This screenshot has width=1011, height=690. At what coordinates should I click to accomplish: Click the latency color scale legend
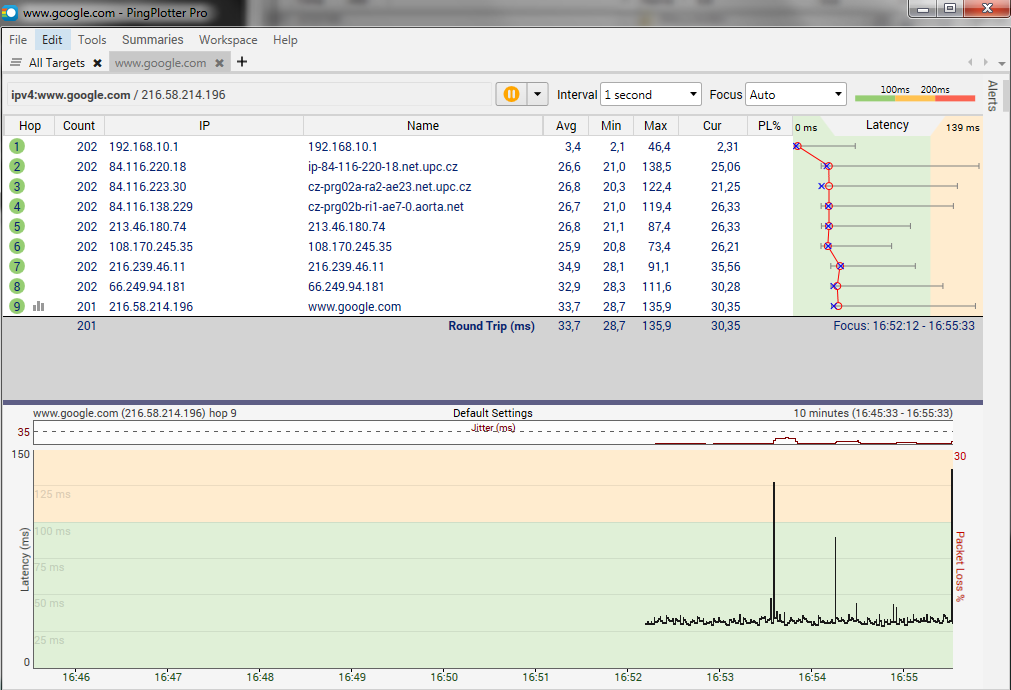[x=914, y=95]
